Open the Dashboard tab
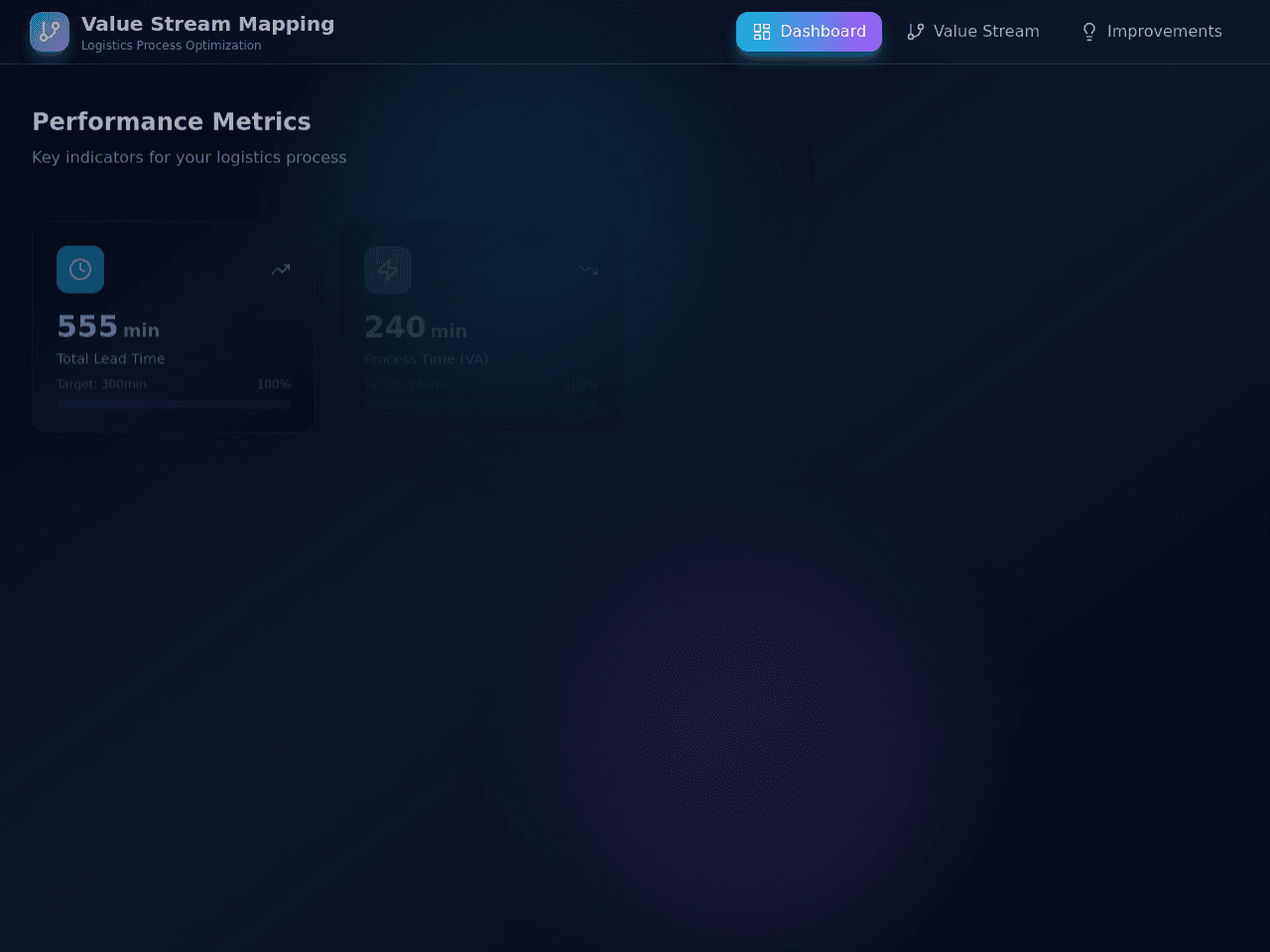The image size is (1270, 952). click(809, 32)
